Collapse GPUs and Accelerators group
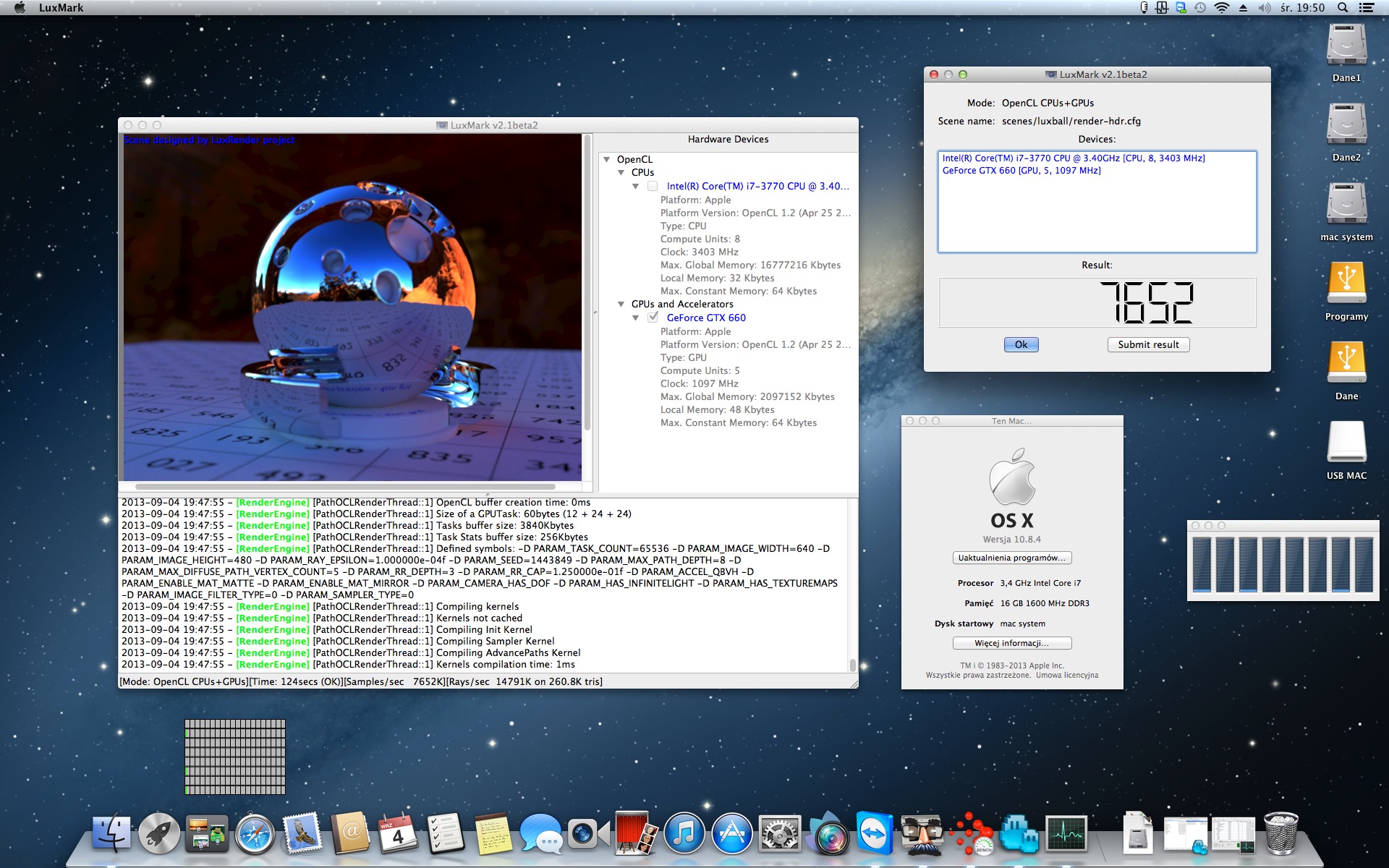 click(621, 304)
